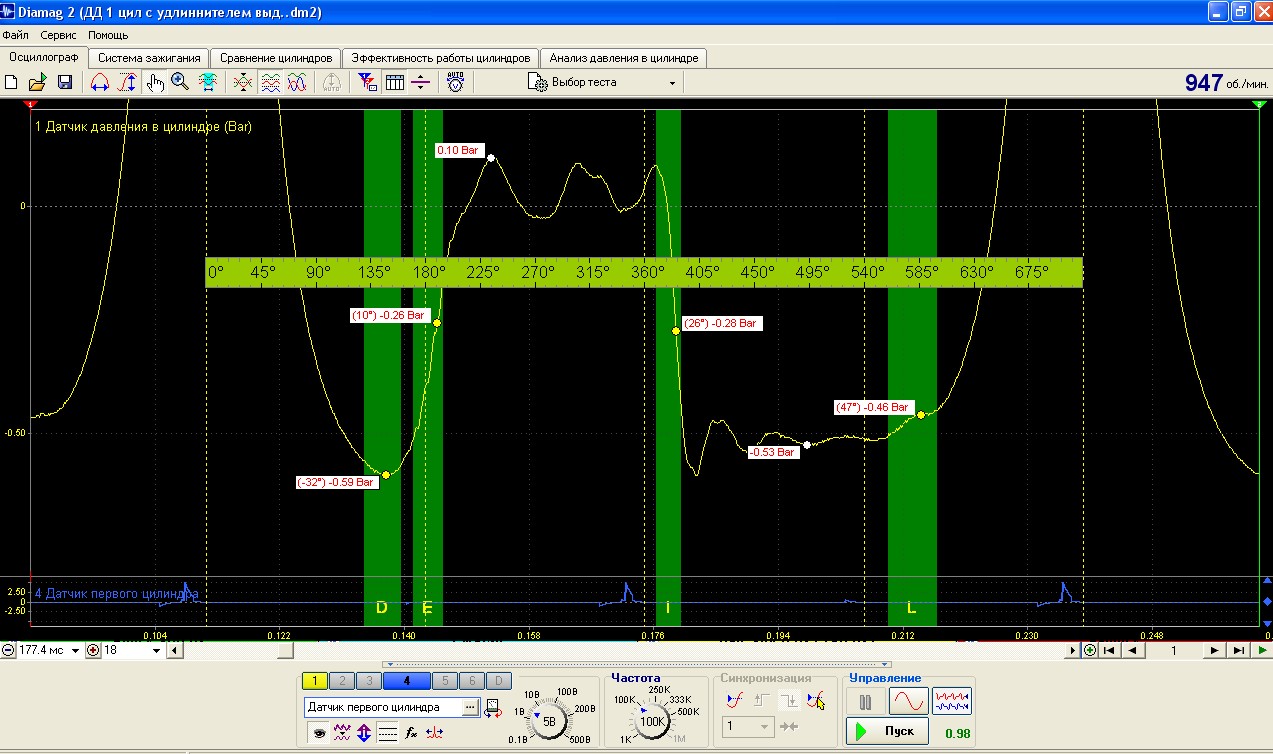Select vertical measurement cursor tool

tap(126, 83)
